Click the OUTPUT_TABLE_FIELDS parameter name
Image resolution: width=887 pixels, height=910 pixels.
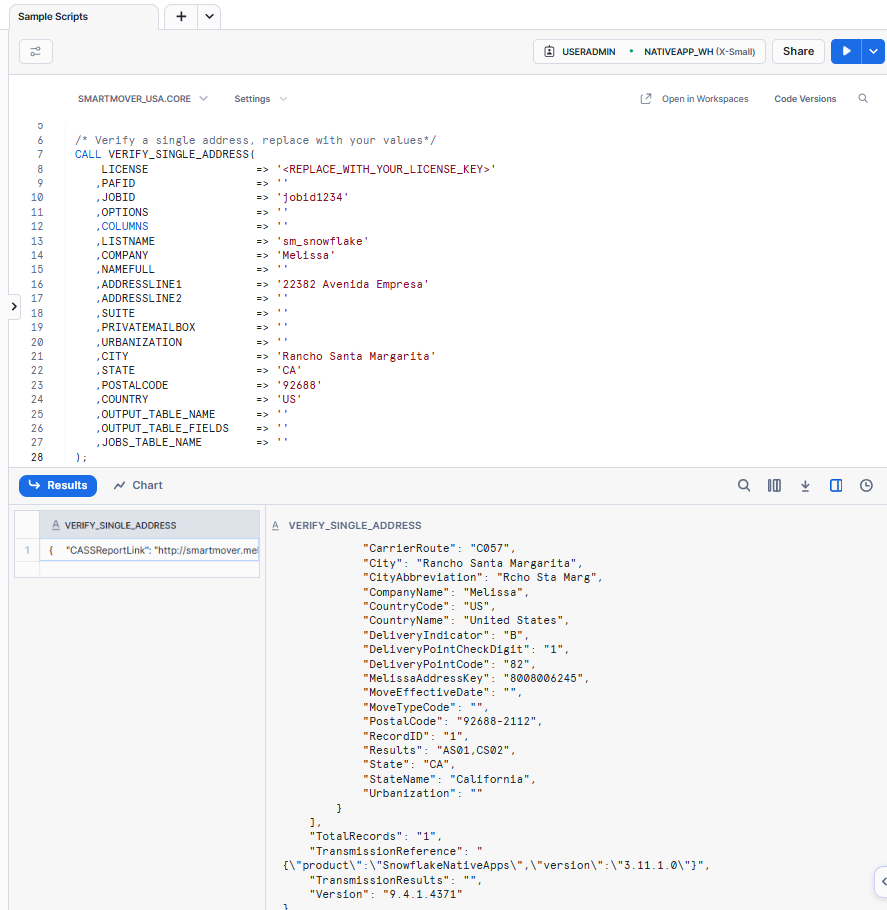click(165, 428)
